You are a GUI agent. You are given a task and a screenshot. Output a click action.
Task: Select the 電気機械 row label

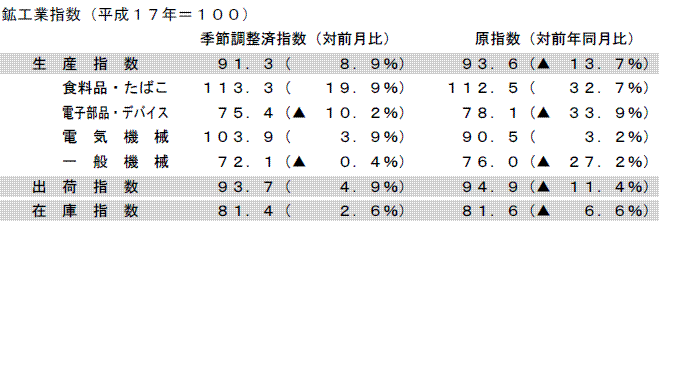coord(115,137)
